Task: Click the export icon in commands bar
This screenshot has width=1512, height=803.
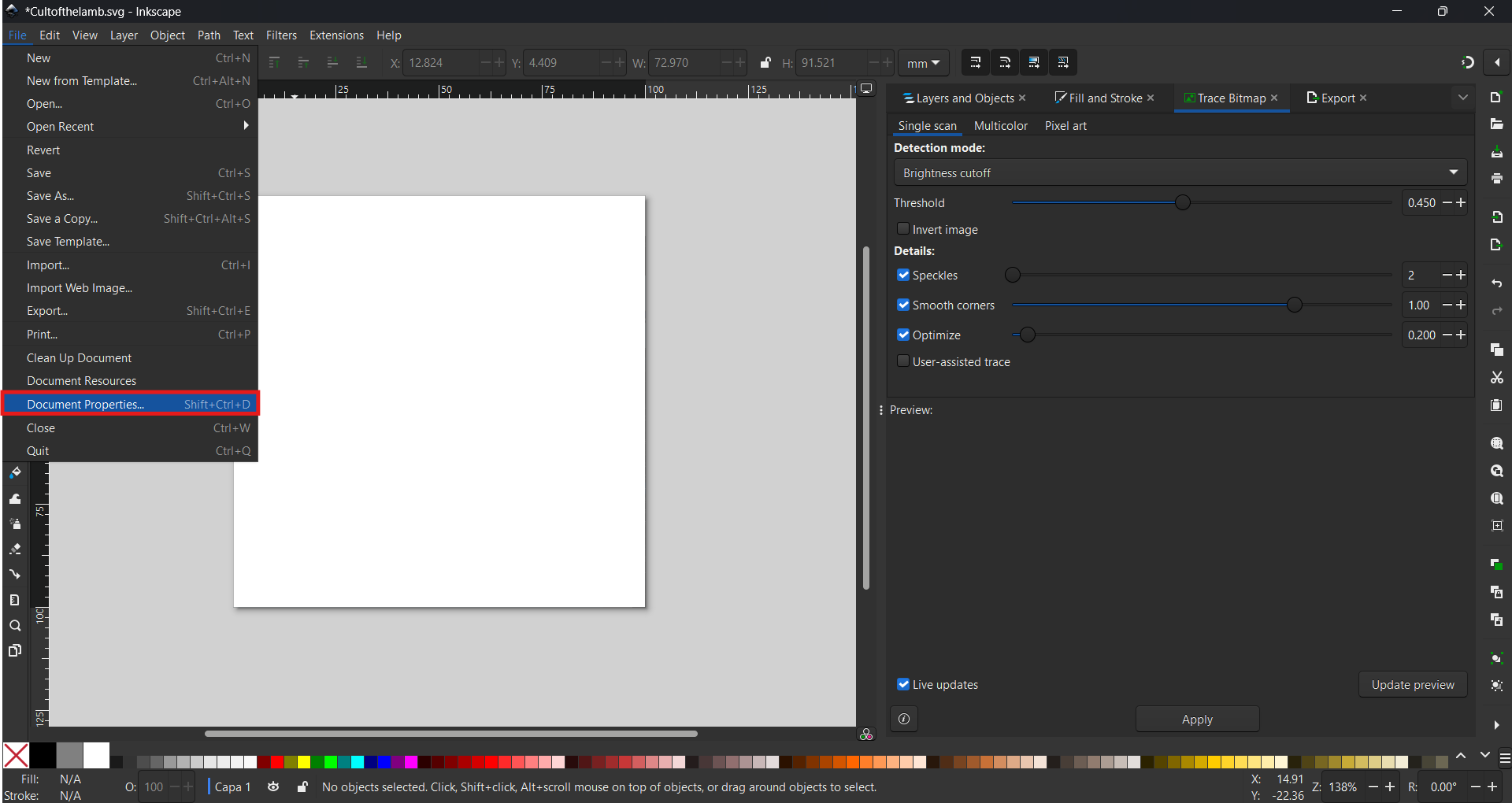Action: point(1496,245)
